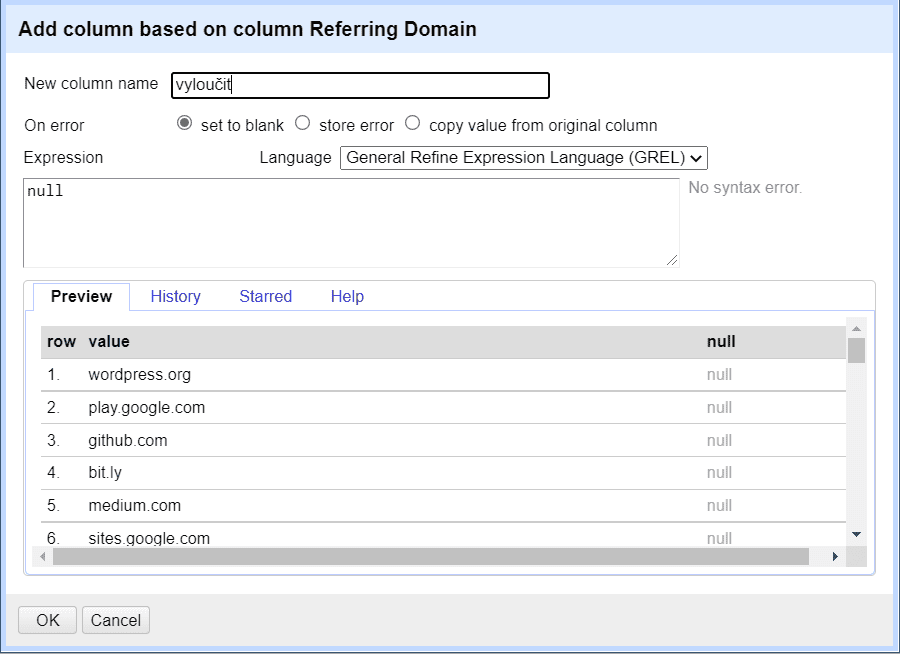Choose the 'store error' radio option

[x=303, y=124]
